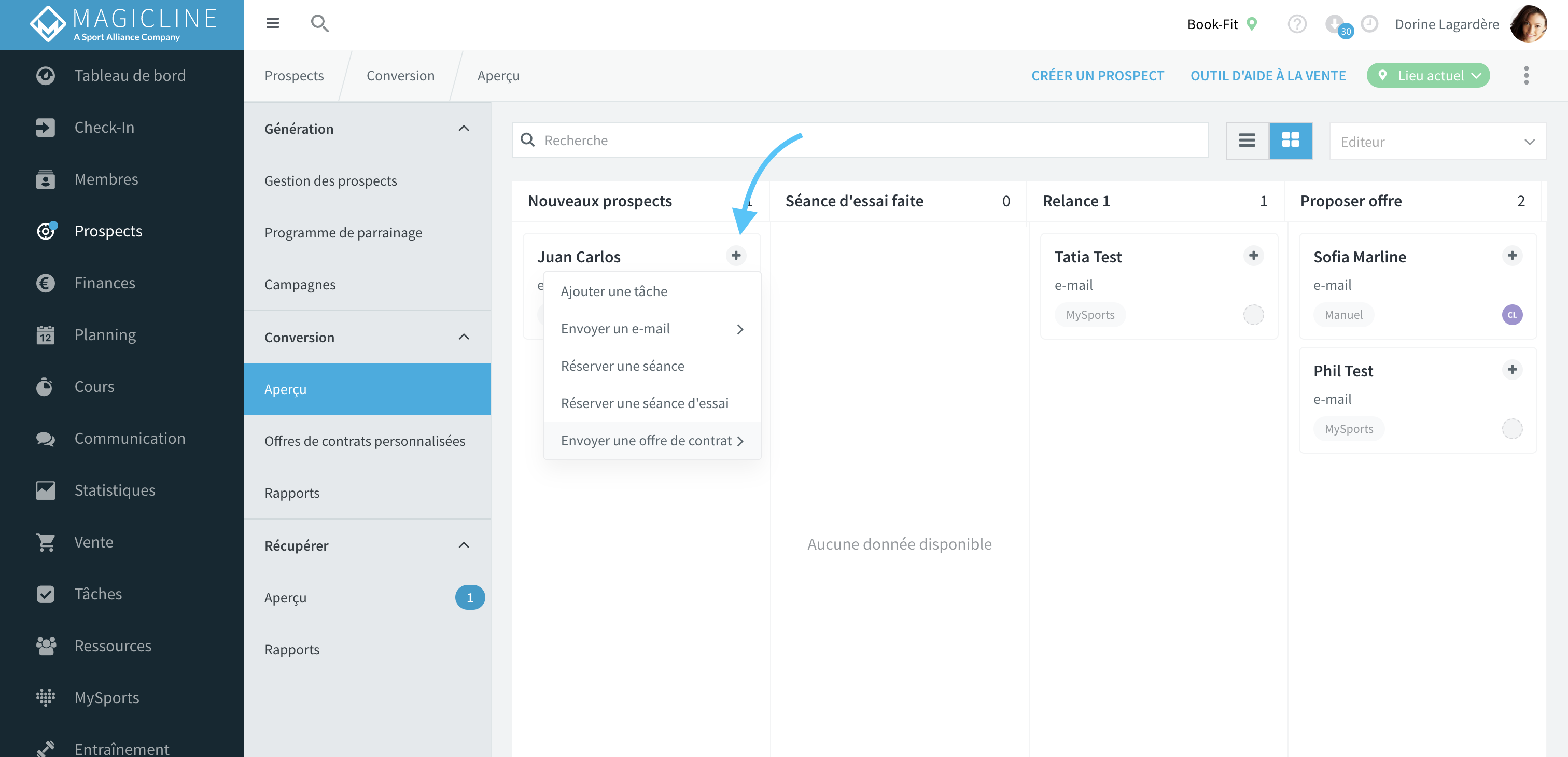Open the three-dot more options menu
The image size is (1568, 757).
pyautogui.click(x=1525, y=76)
